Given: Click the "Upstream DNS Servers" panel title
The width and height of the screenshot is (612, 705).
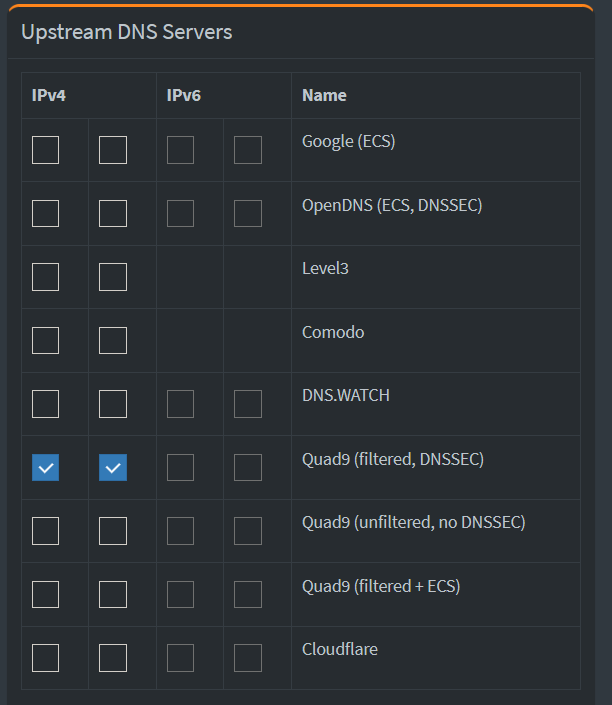Looking at the screenshot, I should pos(127,32).
